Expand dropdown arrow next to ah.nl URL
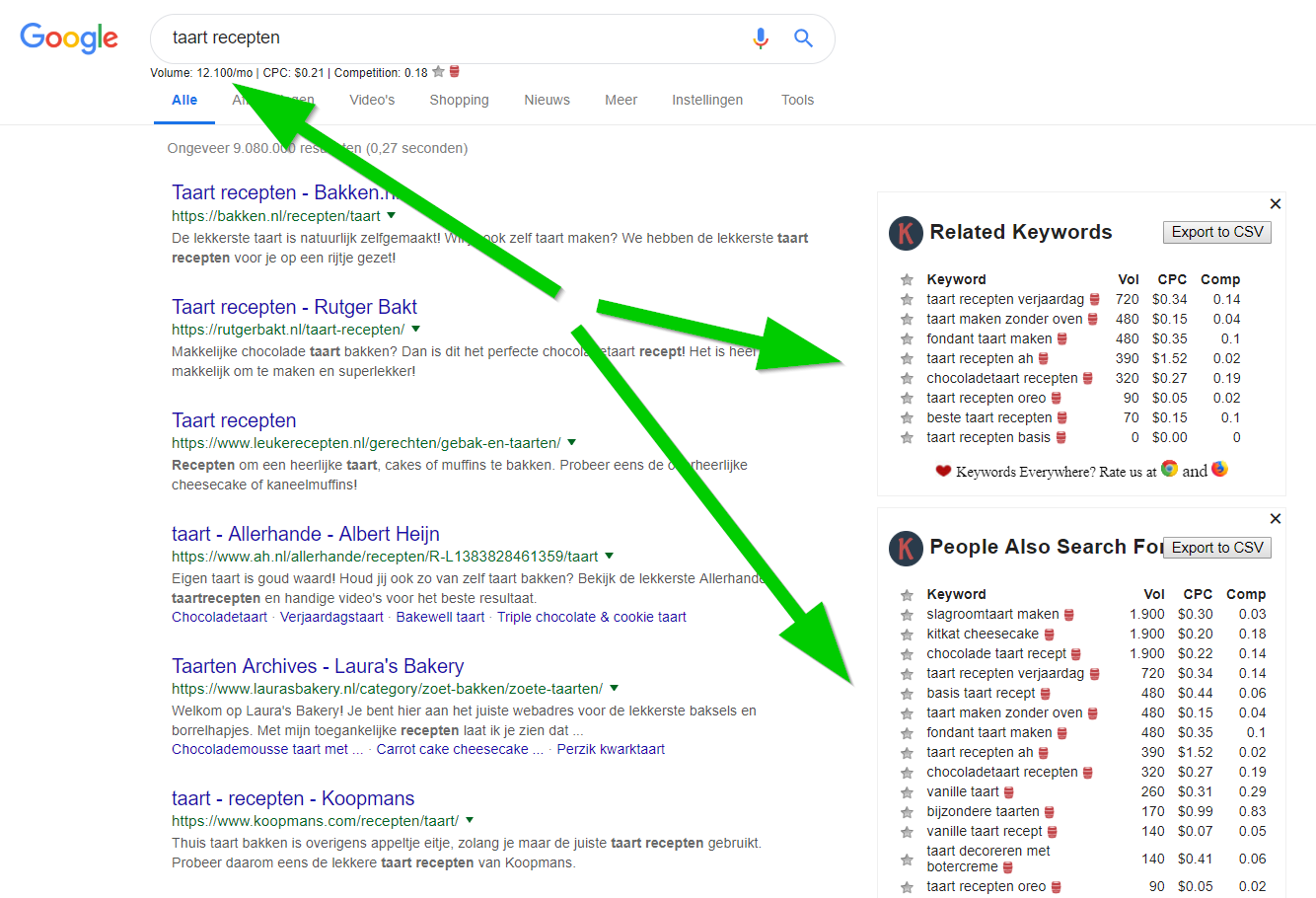The image size is (1316, 898). click(x=609, y=556)
